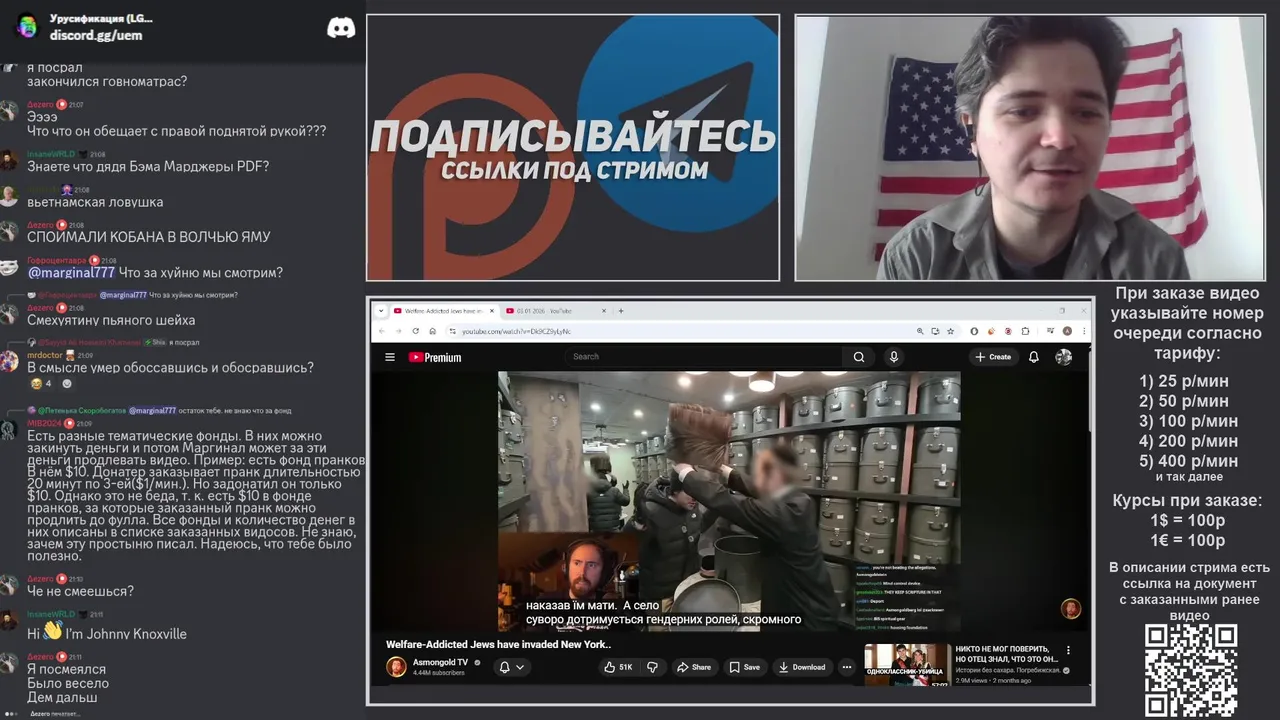Open YouTube notifications bell in the header

1034,357
